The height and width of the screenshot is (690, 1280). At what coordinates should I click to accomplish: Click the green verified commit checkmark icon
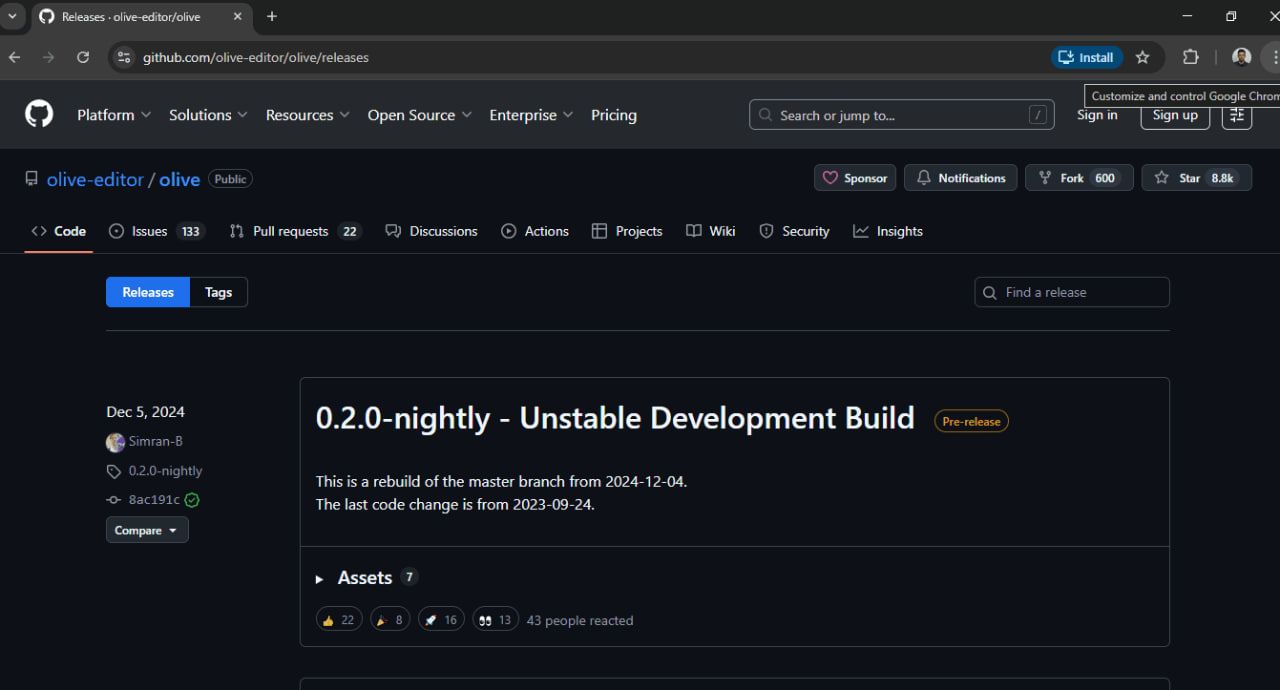pyautogui.click(x=192, y=500)
